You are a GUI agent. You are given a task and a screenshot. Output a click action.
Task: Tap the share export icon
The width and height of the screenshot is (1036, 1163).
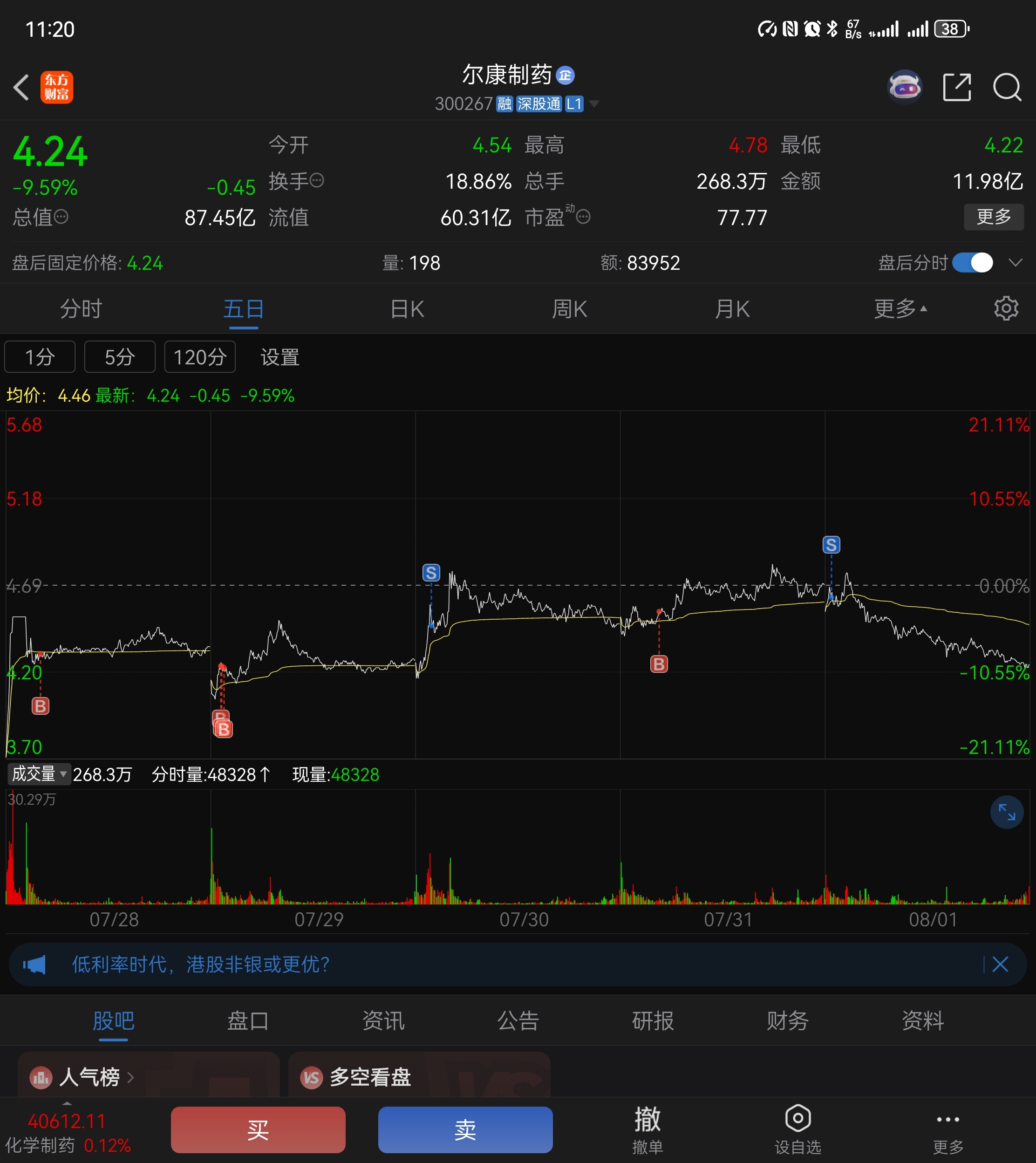[x=957, y=87]
